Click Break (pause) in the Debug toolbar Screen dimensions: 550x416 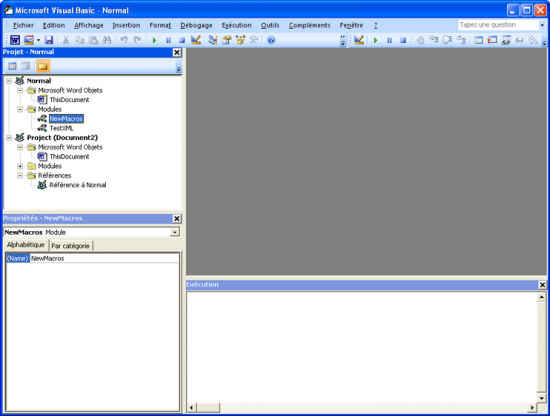[389, 40]
